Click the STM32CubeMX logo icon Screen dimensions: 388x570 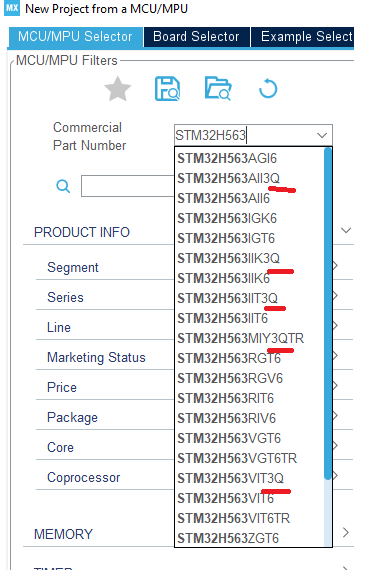12,8
